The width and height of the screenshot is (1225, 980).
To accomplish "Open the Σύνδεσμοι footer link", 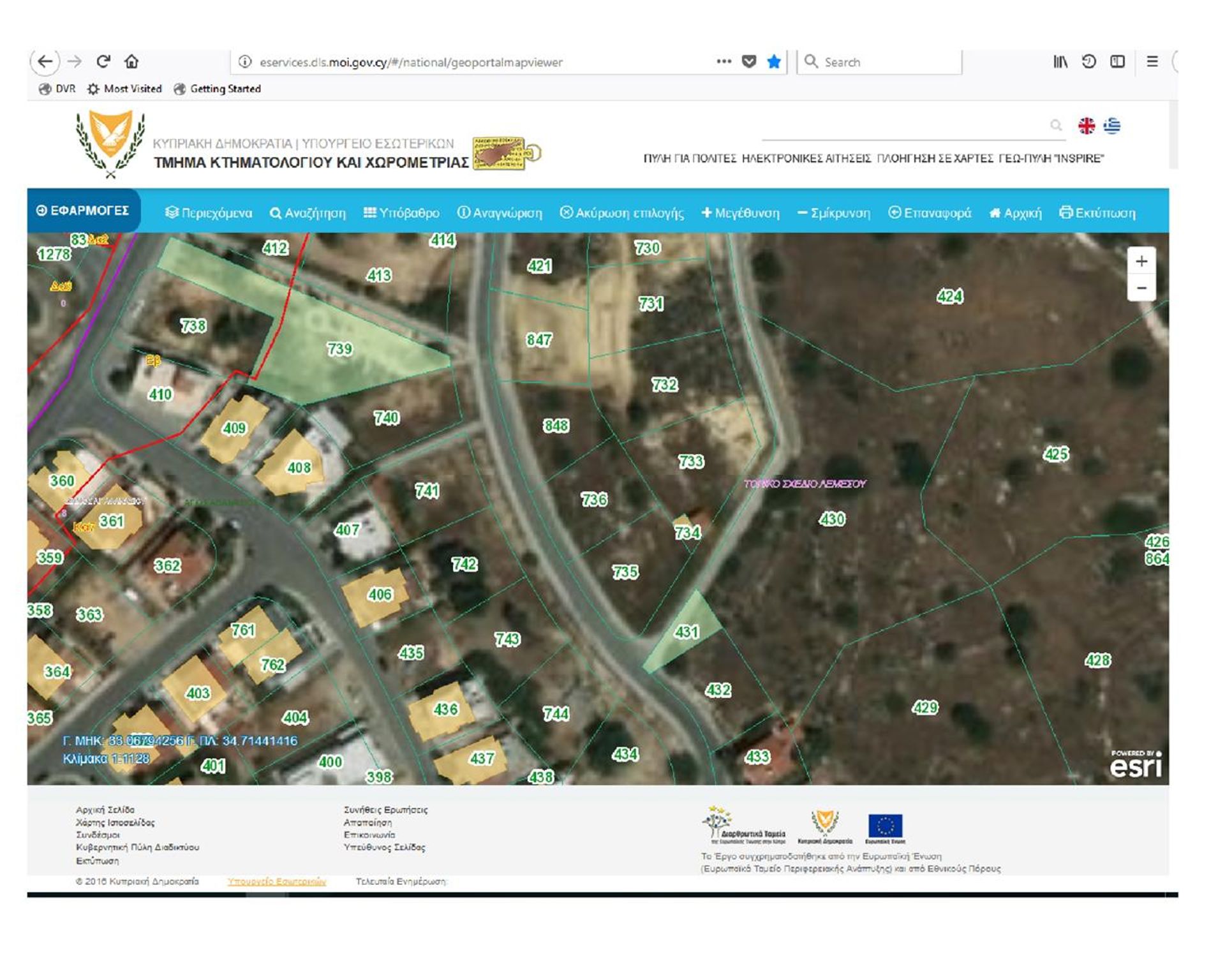I will pos(98,835).
